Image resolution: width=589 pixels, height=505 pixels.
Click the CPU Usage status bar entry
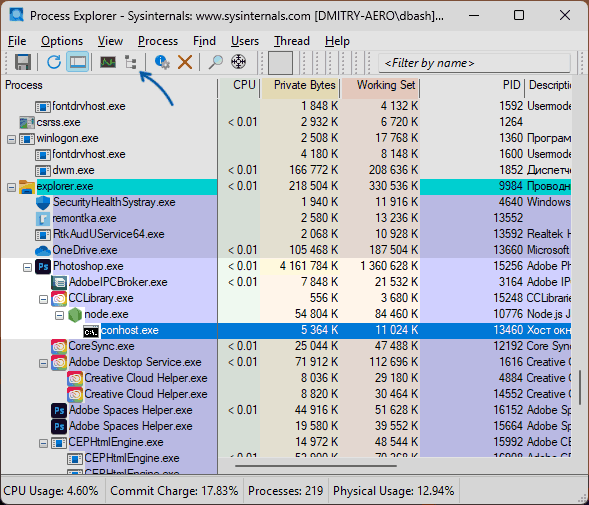[51, 491]
